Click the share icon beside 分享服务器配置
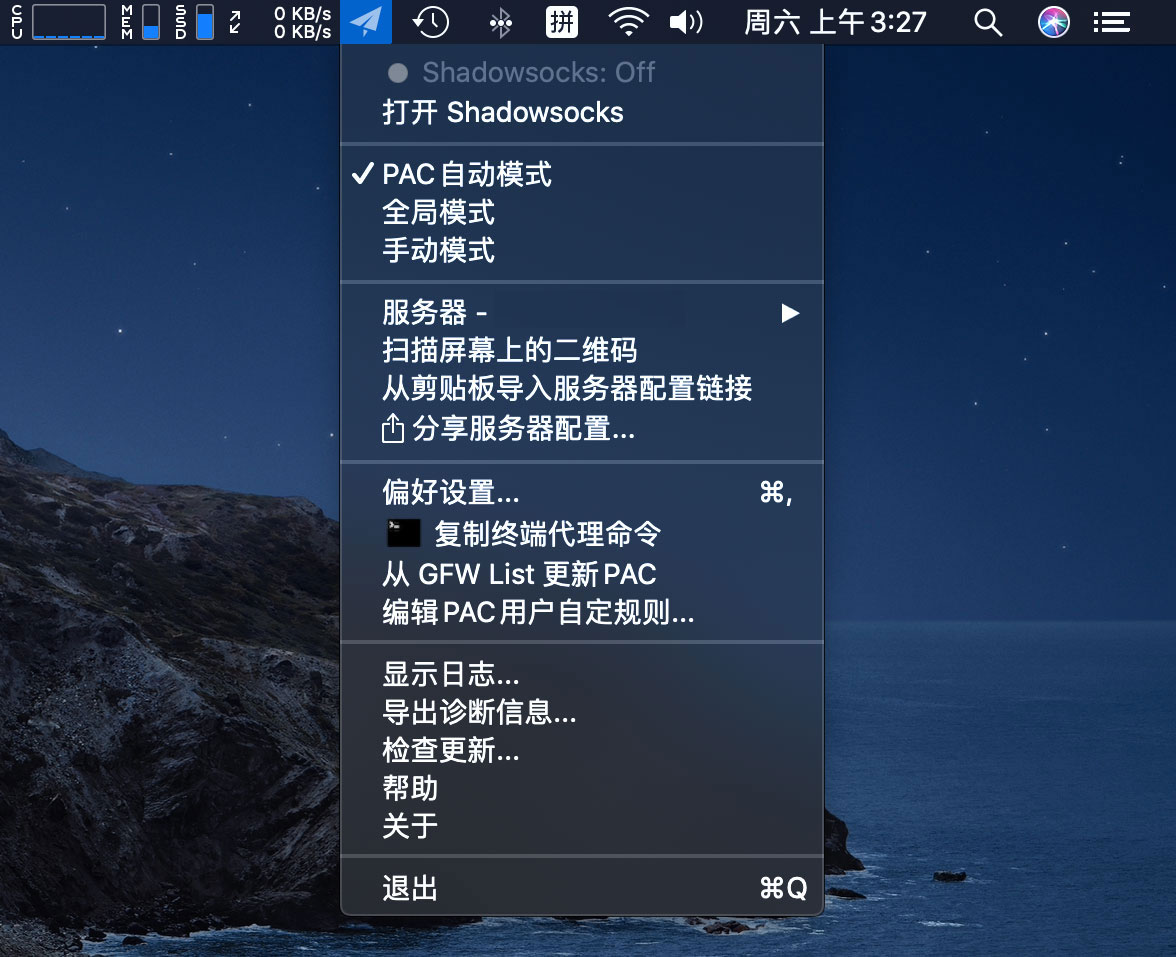 pyautogui.click(x=392, y=429)
